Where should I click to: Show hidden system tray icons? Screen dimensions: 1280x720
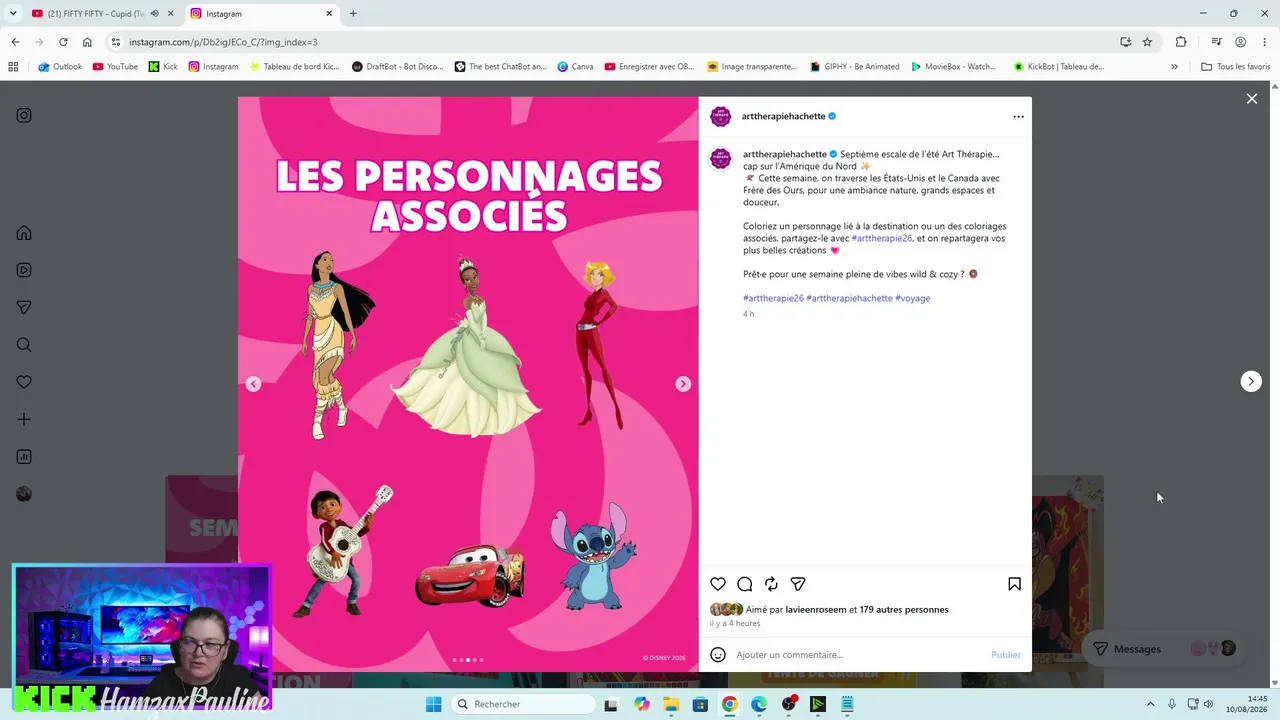point(1150,704)
